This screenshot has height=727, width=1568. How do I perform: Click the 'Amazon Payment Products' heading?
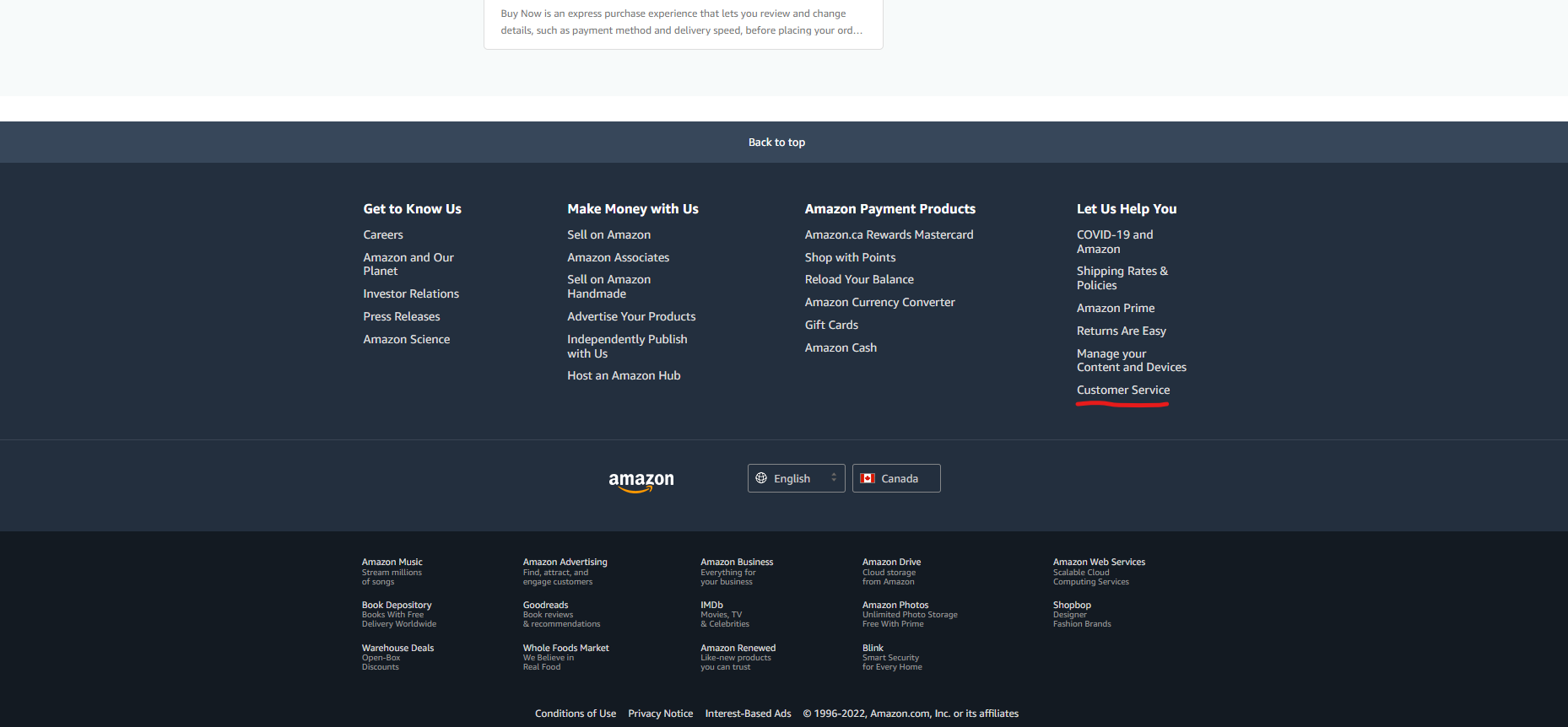890,209
